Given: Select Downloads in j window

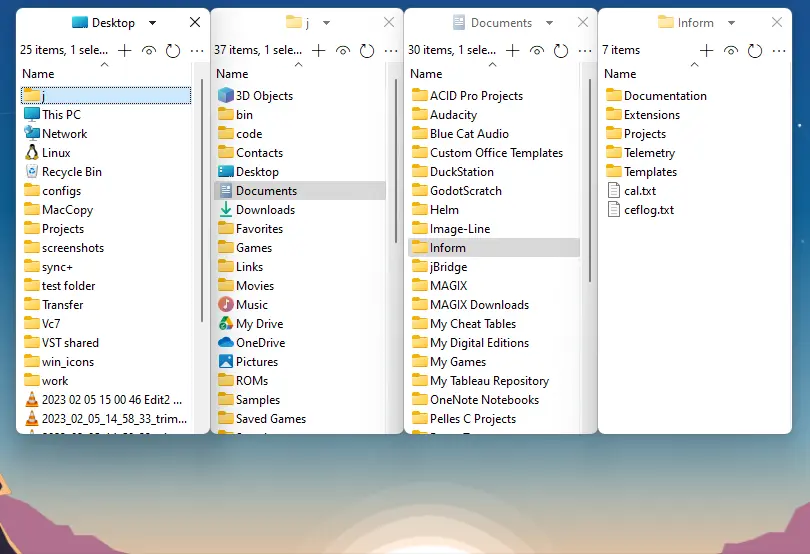Looking at the screenshot, I should point(256,210).
